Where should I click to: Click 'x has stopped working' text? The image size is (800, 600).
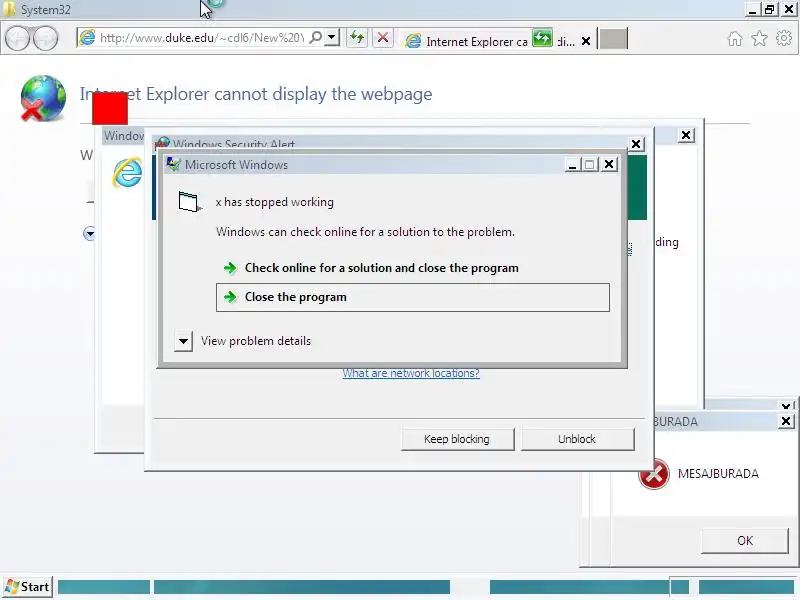point(274,202)
